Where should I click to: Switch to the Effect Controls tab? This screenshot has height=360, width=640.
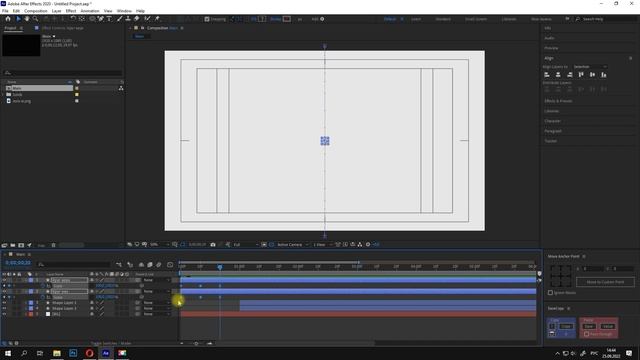tap(62, 28)
